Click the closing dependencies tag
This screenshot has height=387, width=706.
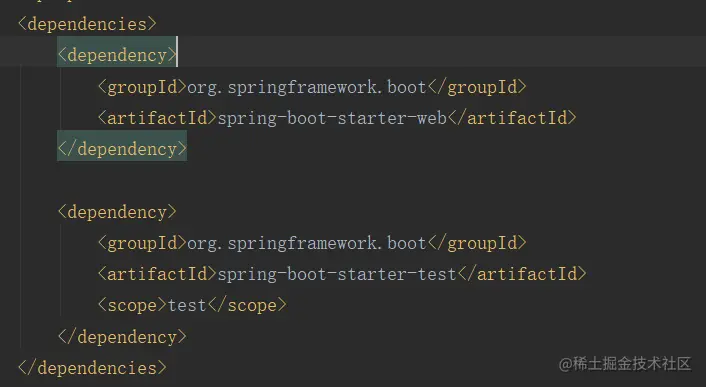tap(92, 368)
